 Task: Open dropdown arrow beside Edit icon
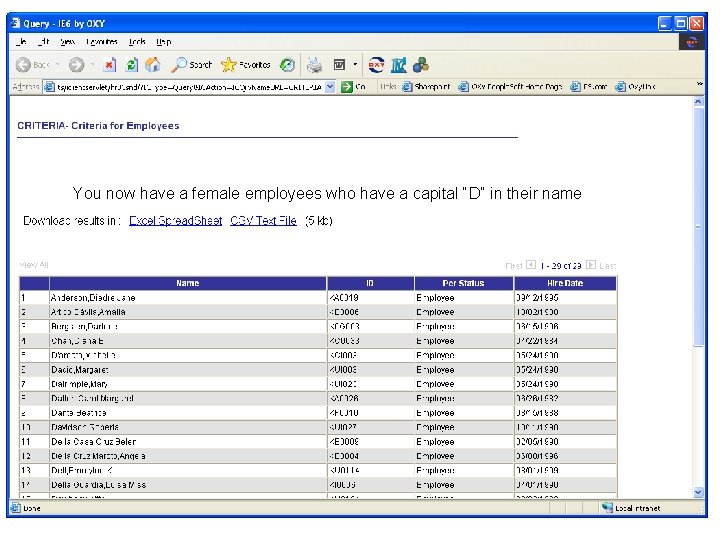coord(355,65)
